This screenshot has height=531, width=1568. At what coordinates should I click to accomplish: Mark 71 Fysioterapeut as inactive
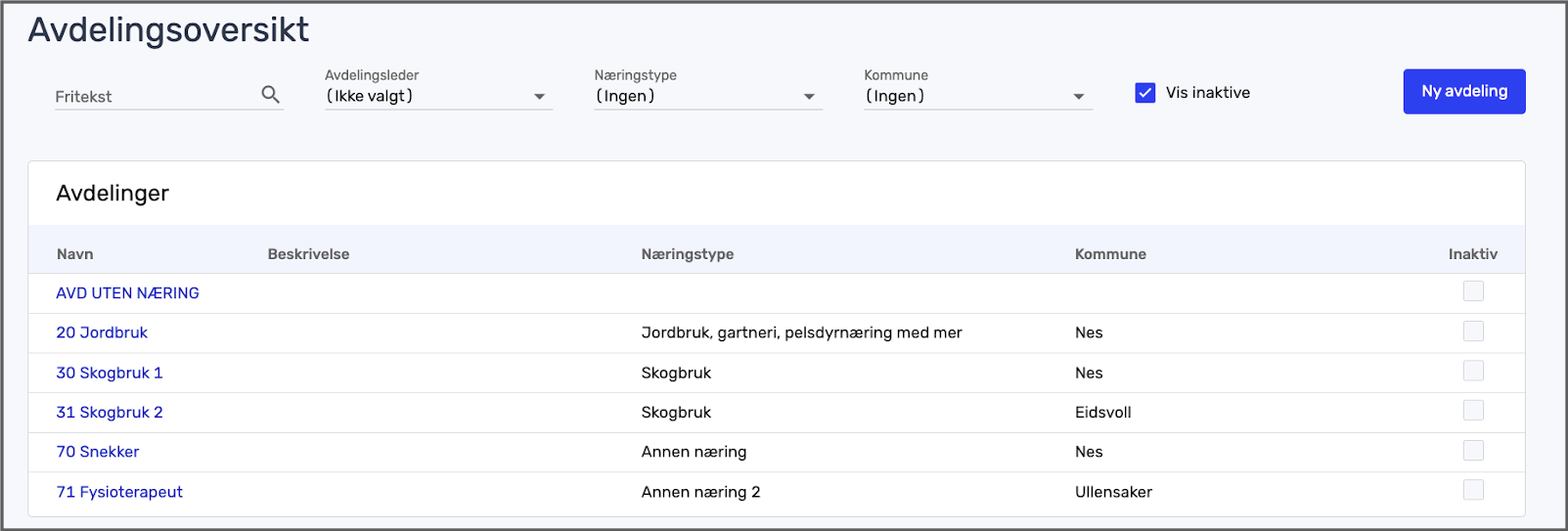pos(1473,490)
